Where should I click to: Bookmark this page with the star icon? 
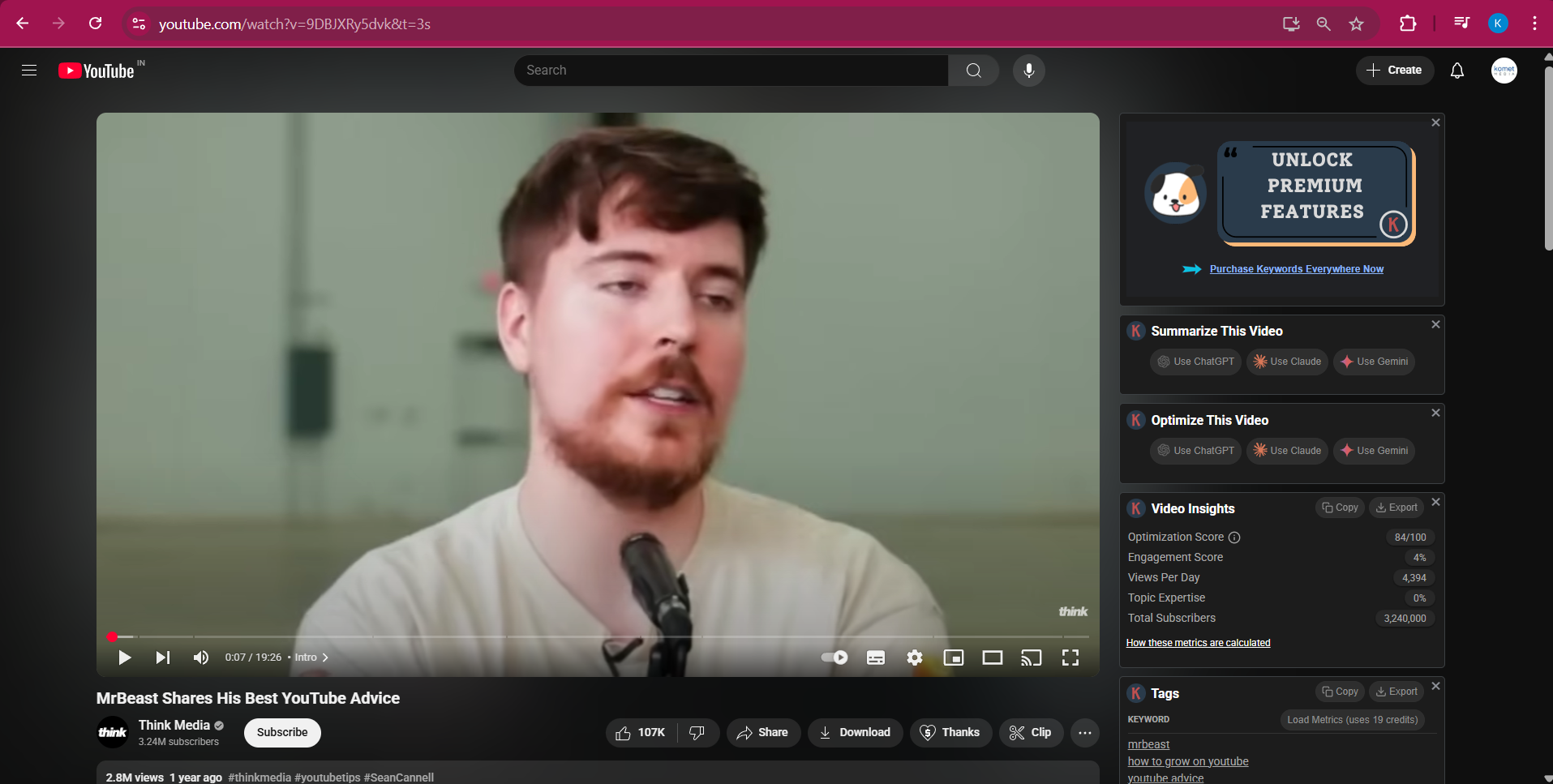[1357, 24]
